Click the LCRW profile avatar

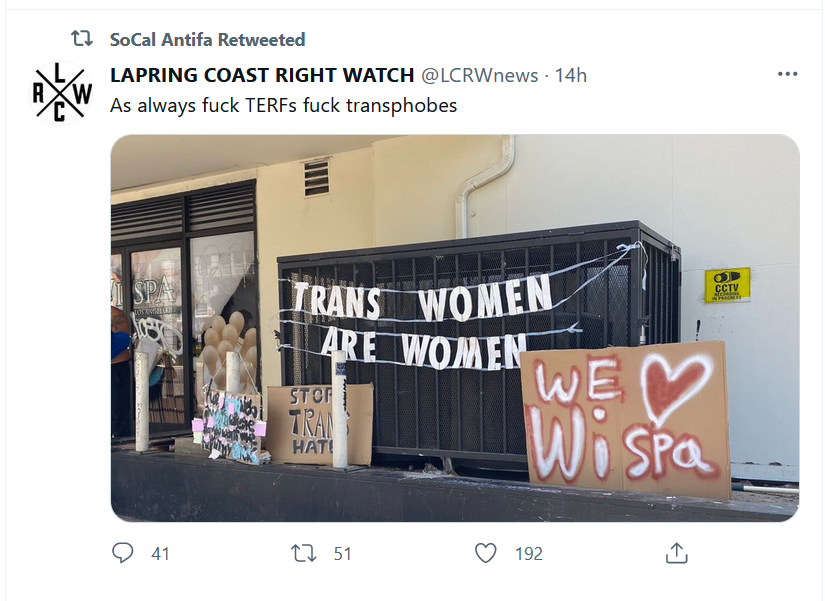pos(61,93)
